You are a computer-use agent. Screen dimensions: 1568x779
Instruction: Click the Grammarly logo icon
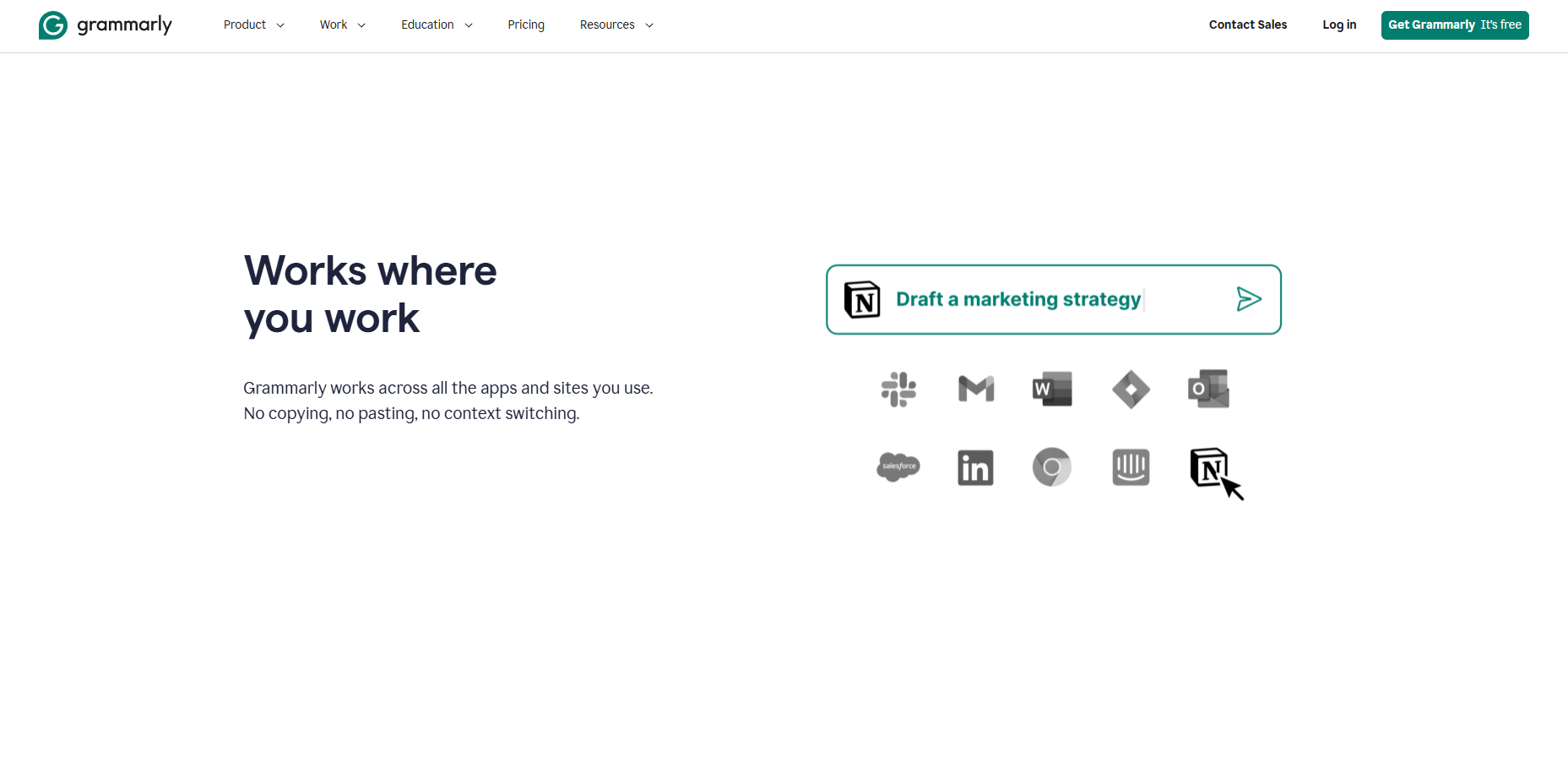tap(53, 25)
